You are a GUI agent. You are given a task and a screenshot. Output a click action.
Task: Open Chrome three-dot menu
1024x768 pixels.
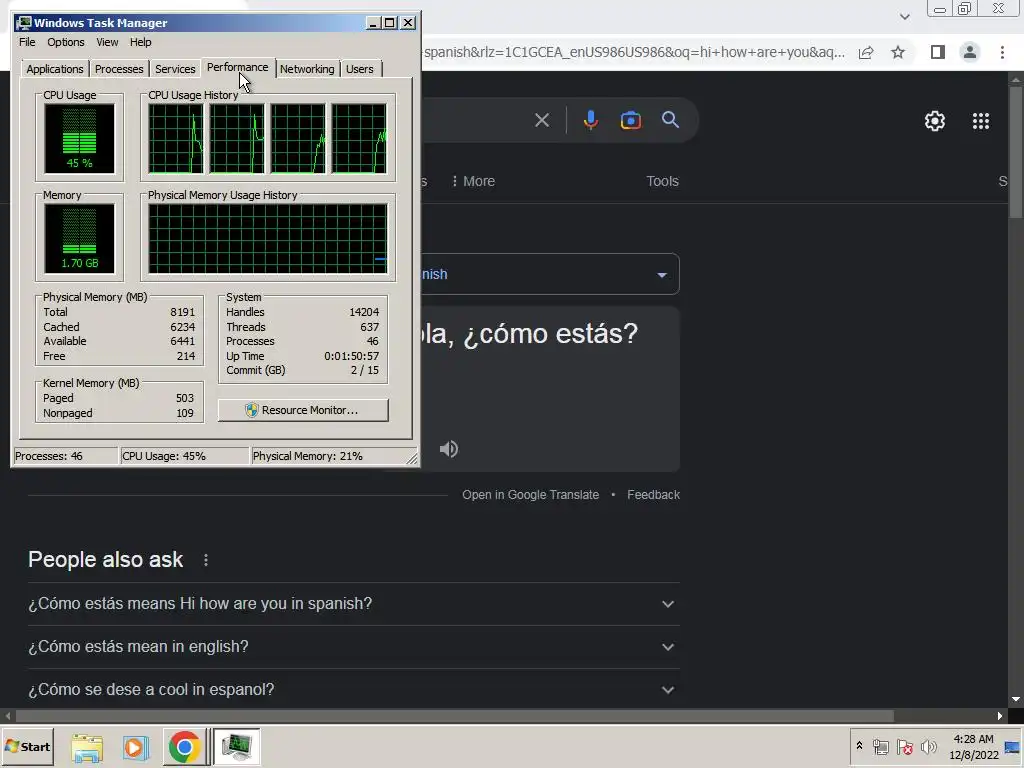pos(1002,52)
